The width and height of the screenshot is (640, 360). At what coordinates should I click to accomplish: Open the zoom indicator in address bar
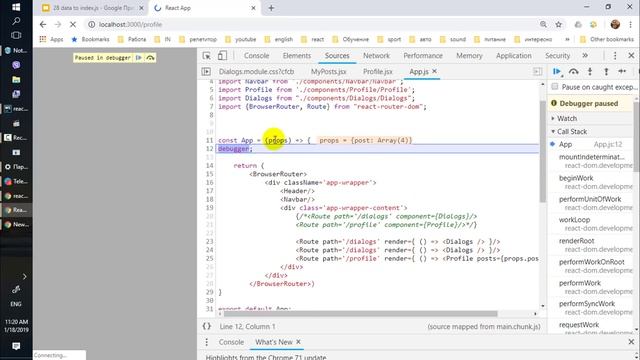coord(543,24)
